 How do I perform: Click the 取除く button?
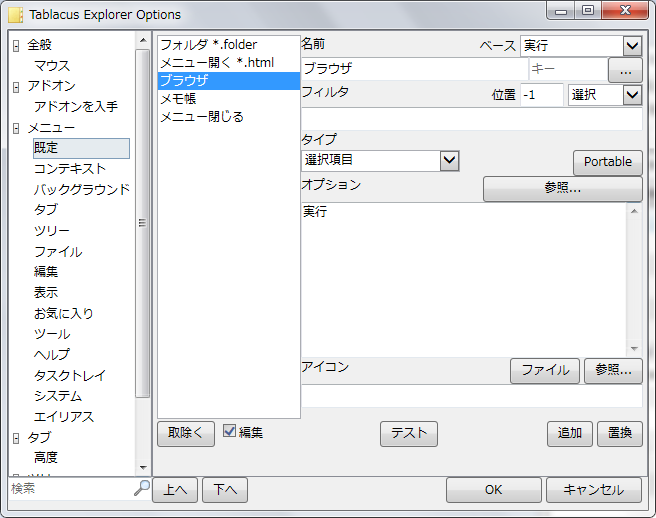[x=186, y=433]
